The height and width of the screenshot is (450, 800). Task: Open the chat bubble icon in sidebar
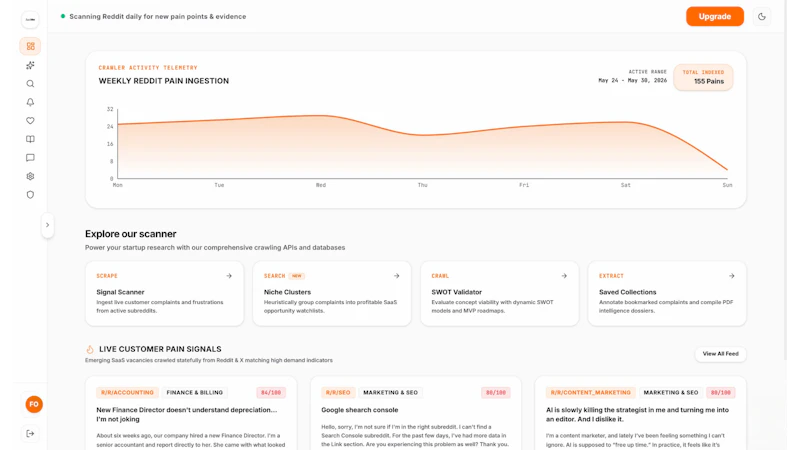[x=30, y=158]
